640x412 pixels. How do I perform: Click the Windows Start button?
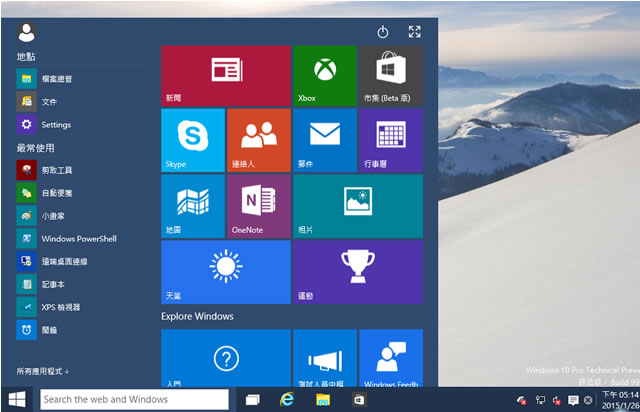tap(17, 400)
